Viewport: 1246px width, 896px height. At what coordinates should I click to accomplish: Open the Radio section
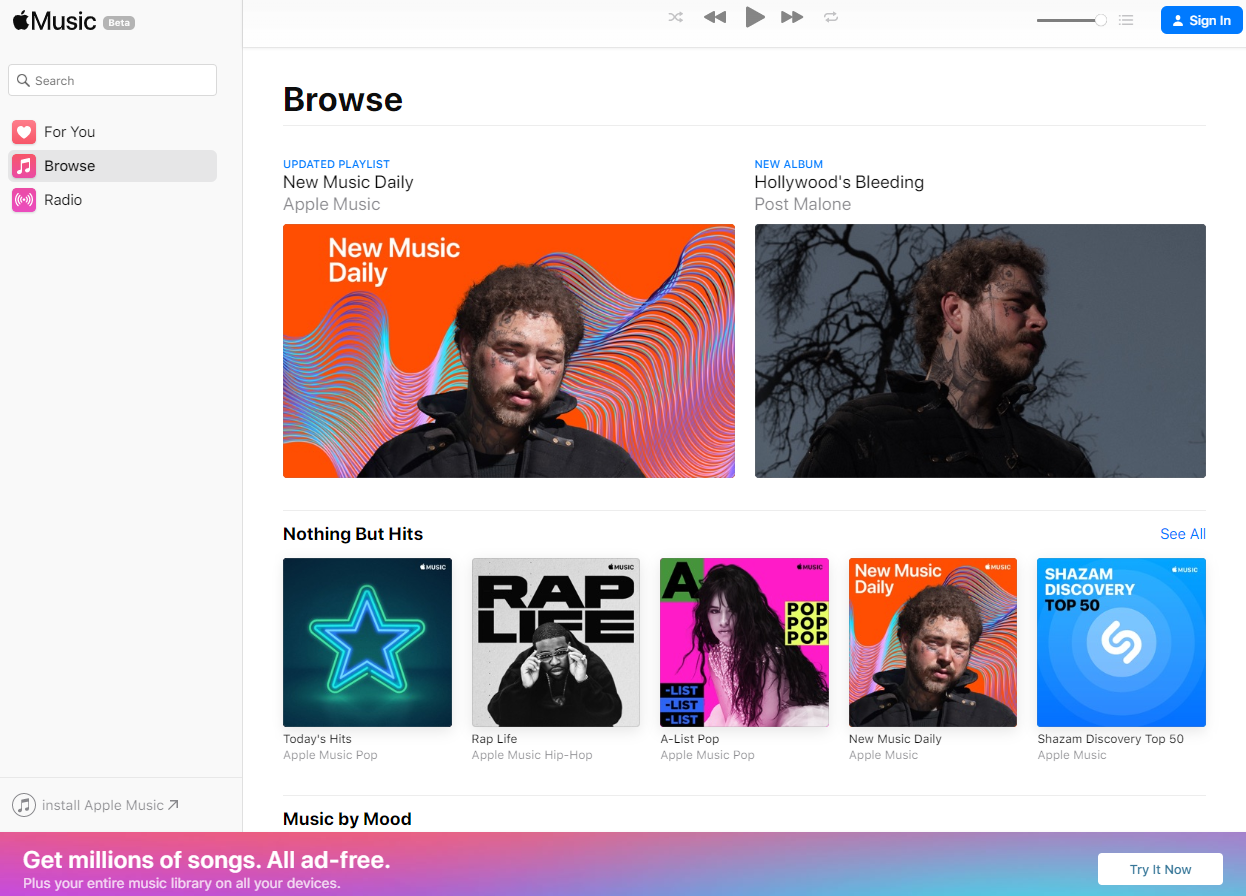click(112, 200)
